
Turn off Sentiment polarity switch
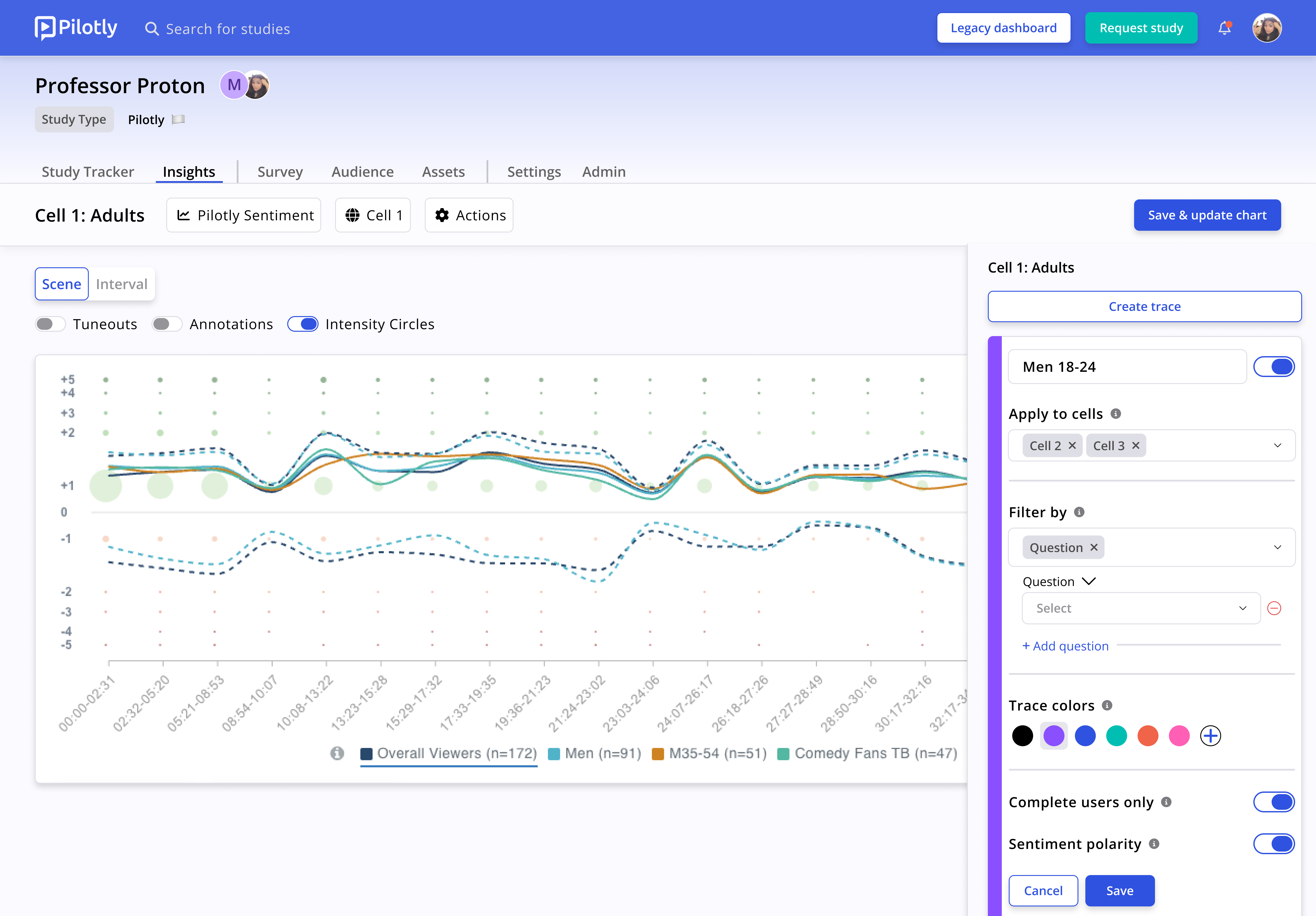point(1274,844)
